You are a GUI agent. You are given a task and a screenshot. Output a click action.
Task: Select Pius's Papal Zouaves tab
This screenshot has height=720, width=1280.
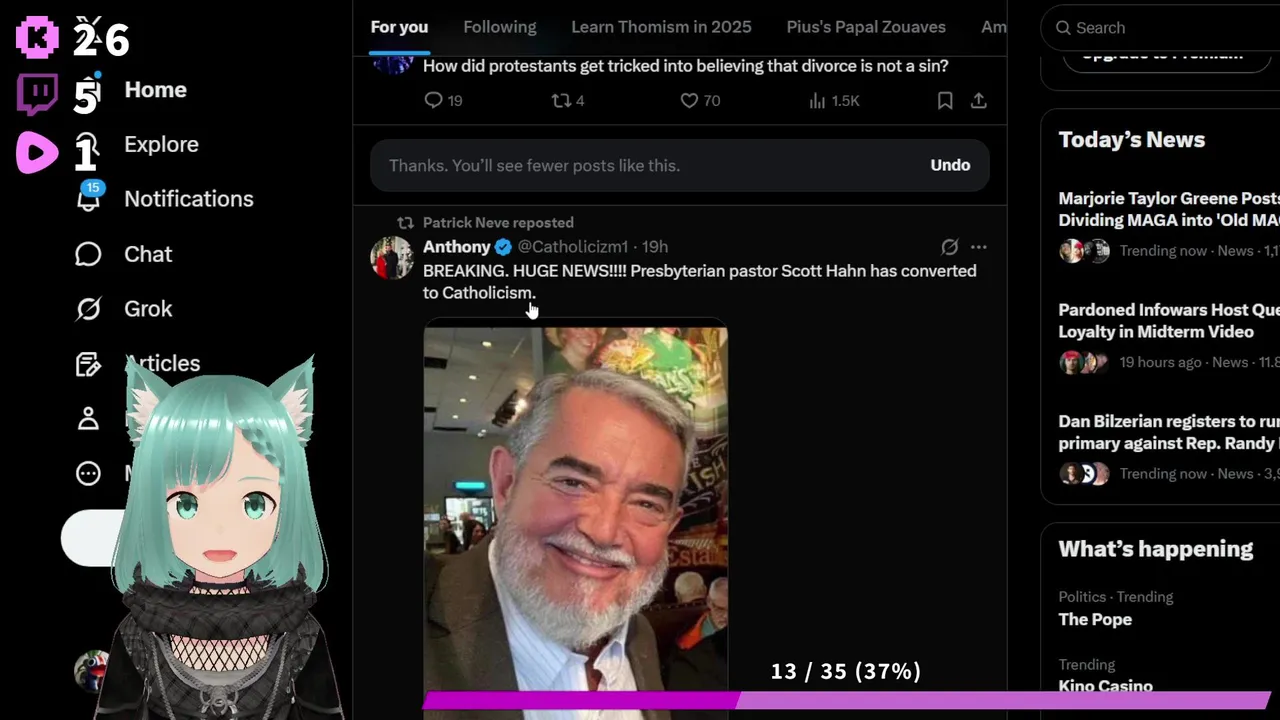tap(866, 27)
